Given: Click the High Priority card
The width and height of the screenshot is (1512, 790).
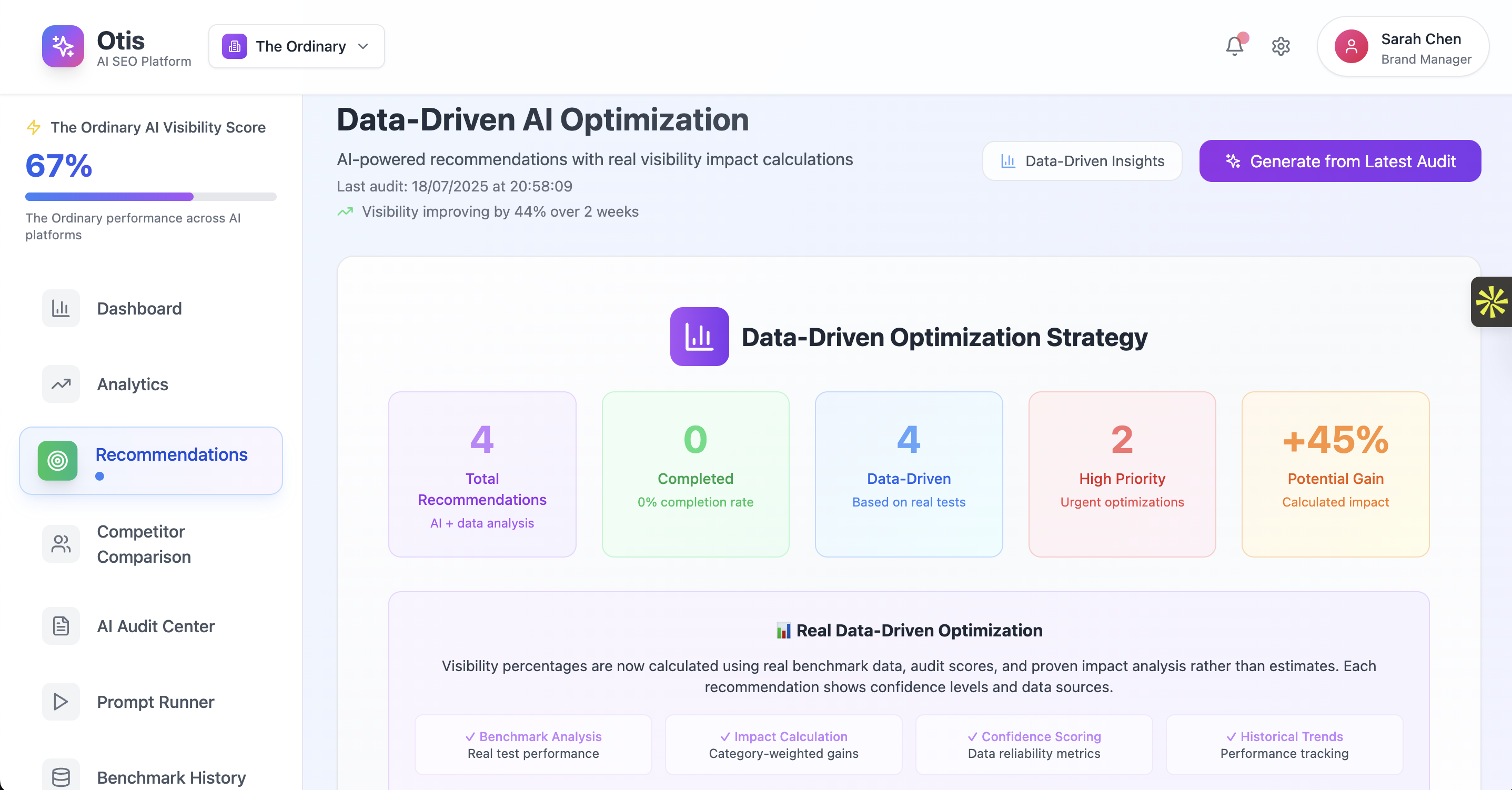Looking at the screenshot, I should click(x=1122, y=474).
